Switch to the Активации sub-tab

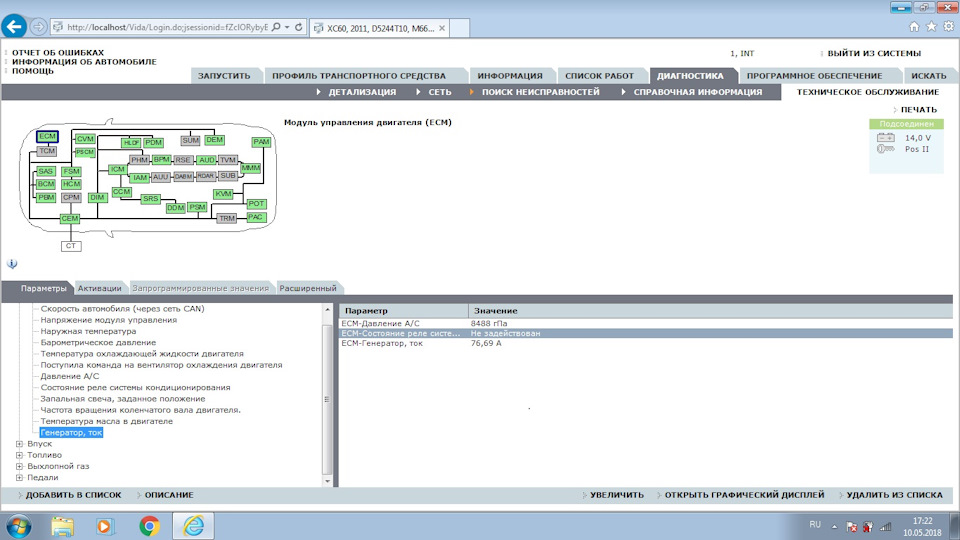99,288
